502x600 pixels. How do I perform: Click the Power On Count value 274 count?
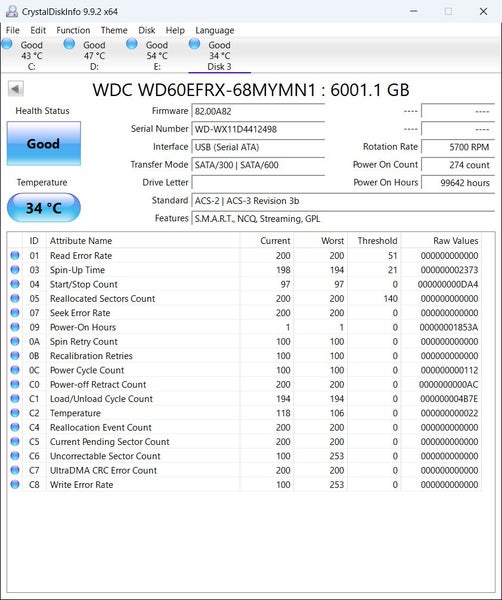coord(458,165)
